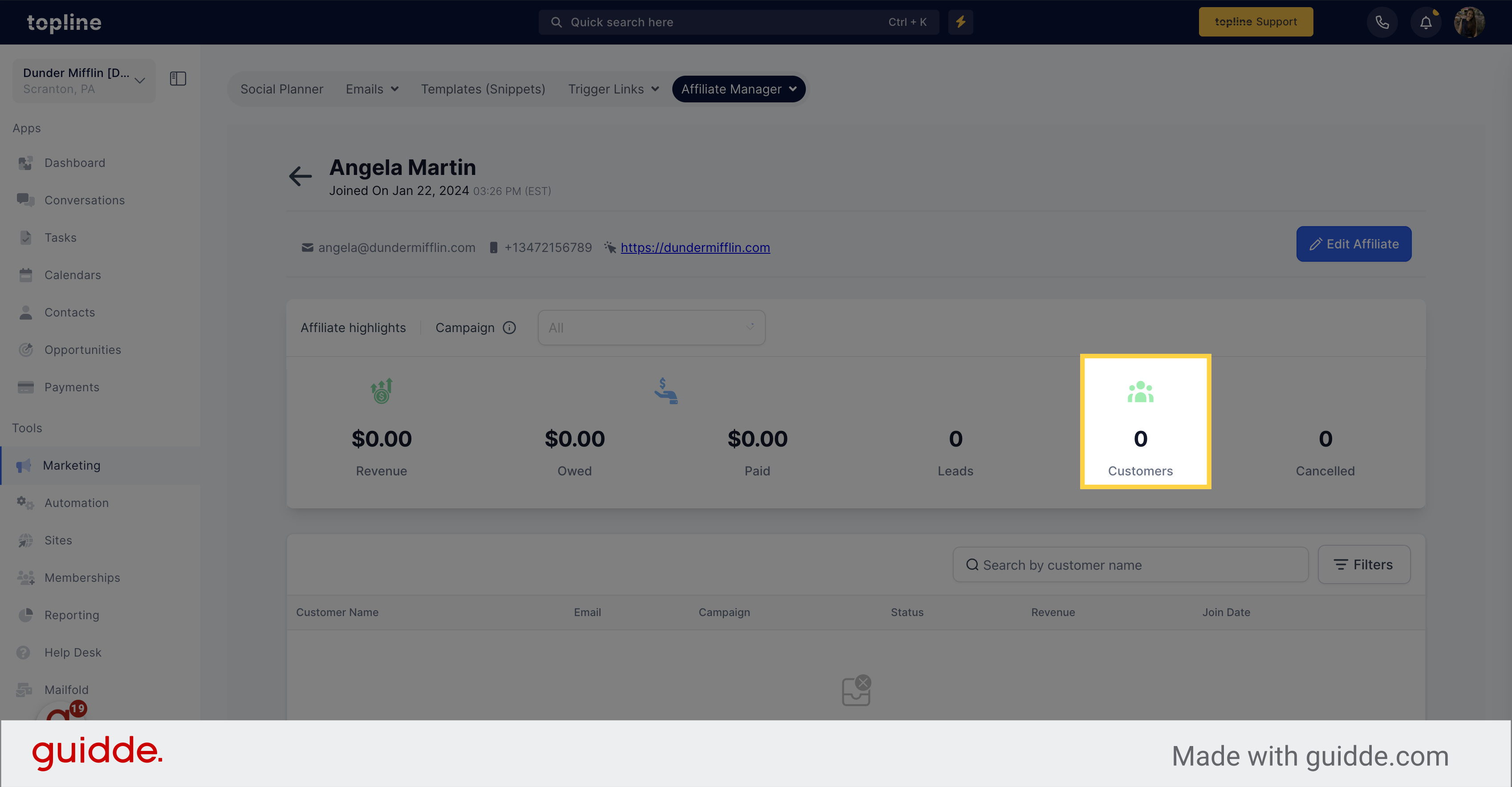Click the Campaign column header
The height and width of the screenshot is (787, 1512).
pos(723,612)
